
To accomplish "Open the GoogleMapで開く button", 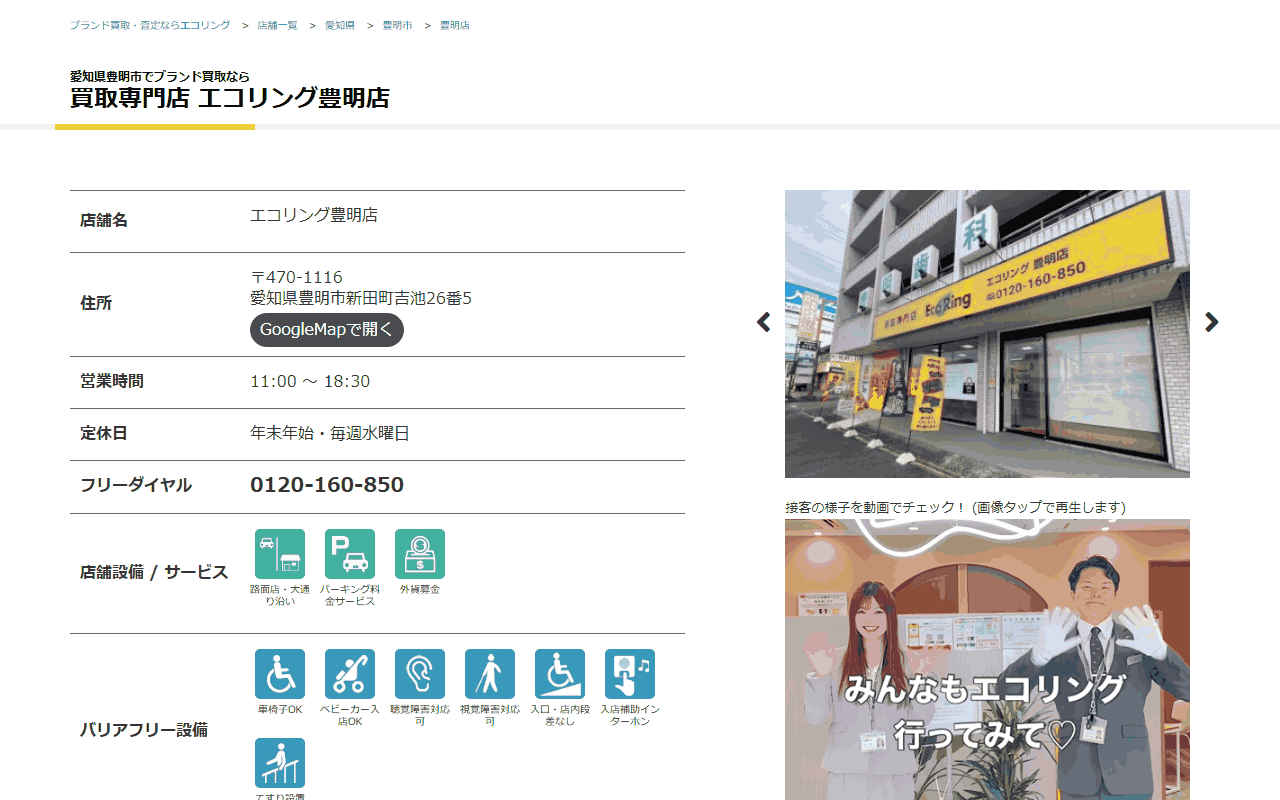I will pyautogui.click(x=327, y=330).
